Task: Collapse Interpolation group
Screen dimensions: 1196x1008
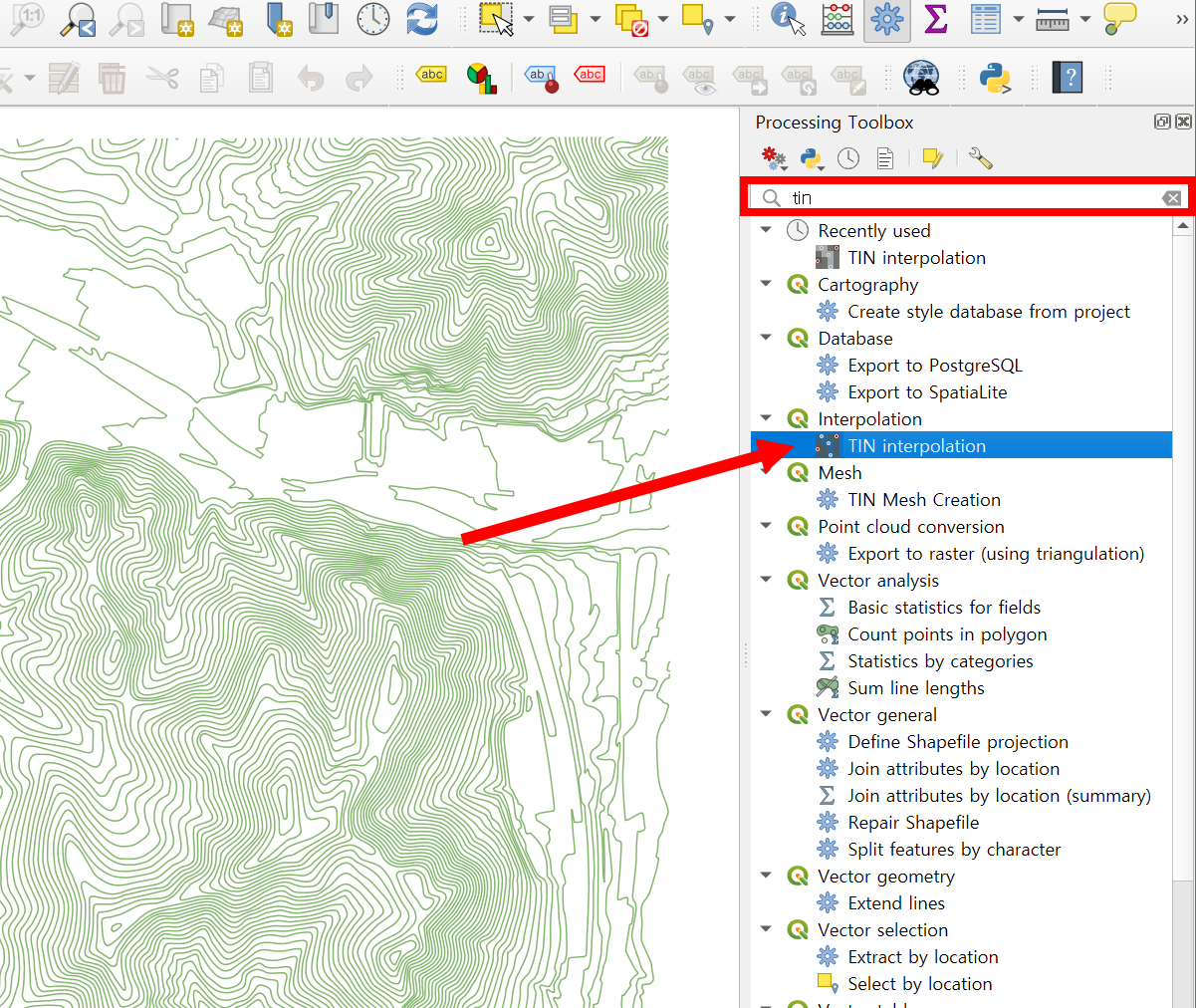Action: click(x=766, y=418)
